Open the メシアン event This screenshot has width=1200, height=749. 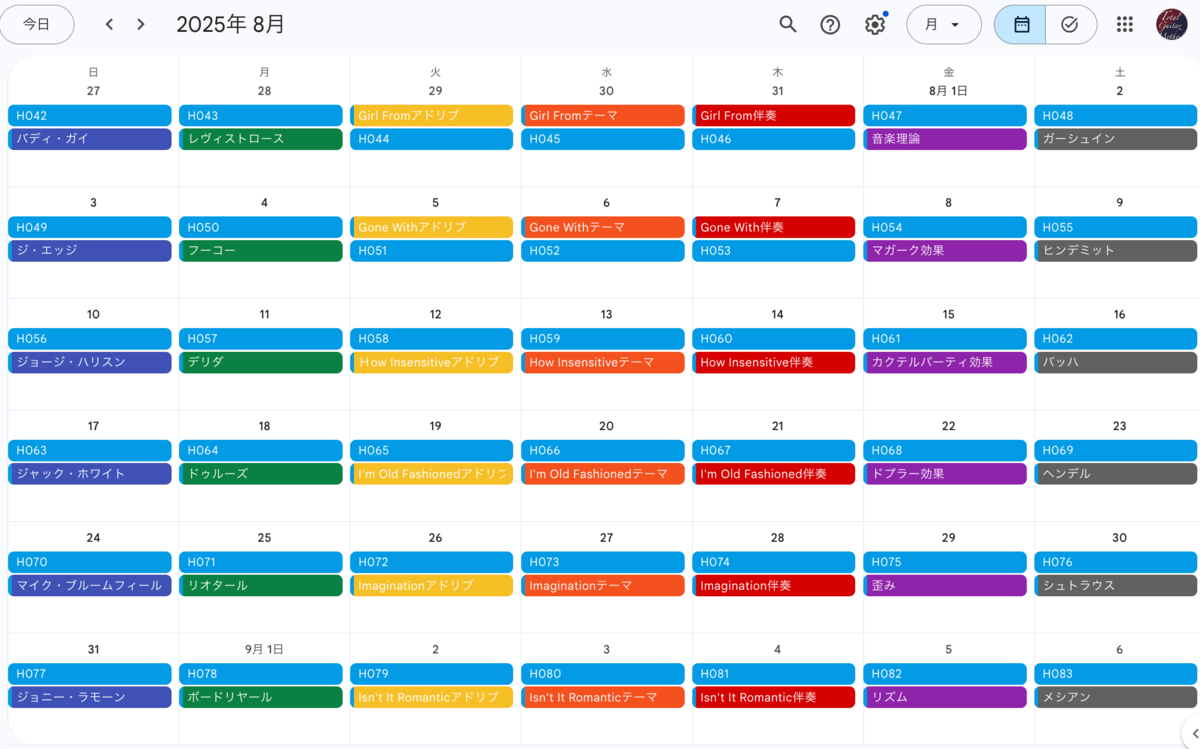coord(1116,697)
